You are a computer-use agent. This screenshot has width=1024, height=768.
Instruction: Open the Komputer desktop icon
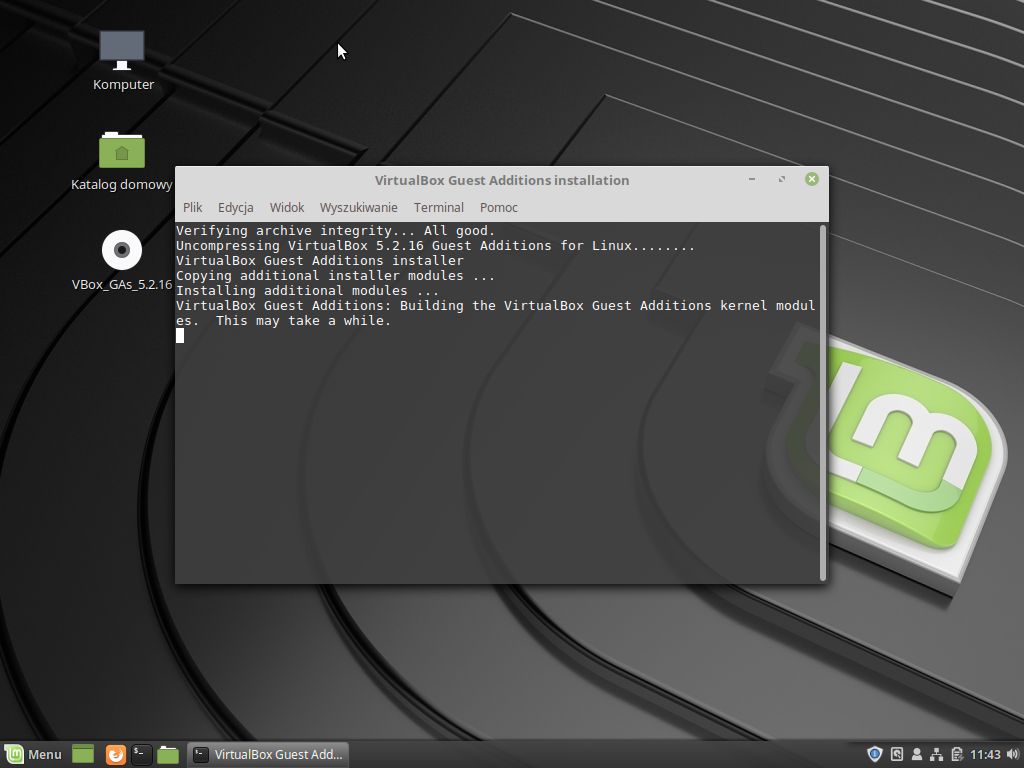pos(122,50)
